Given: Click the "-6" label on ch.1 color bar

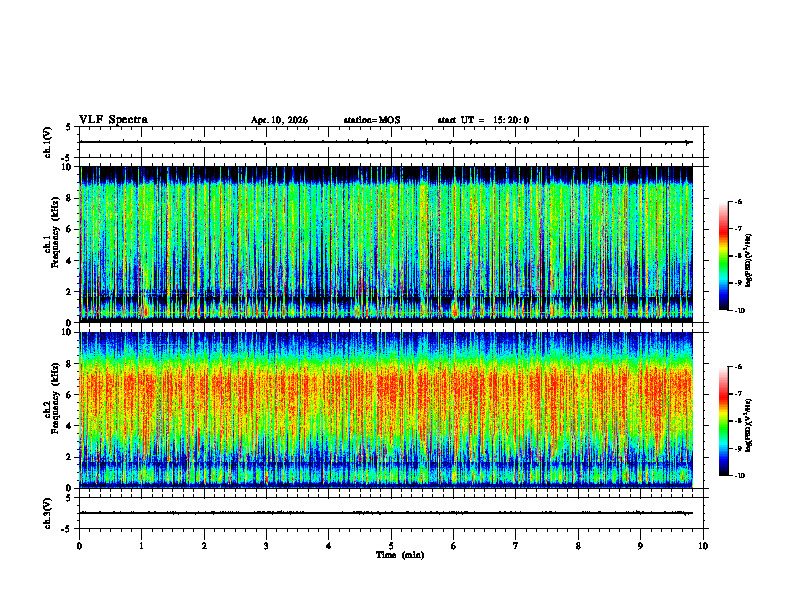Looking at the screenshot, I should click(738, 202).
